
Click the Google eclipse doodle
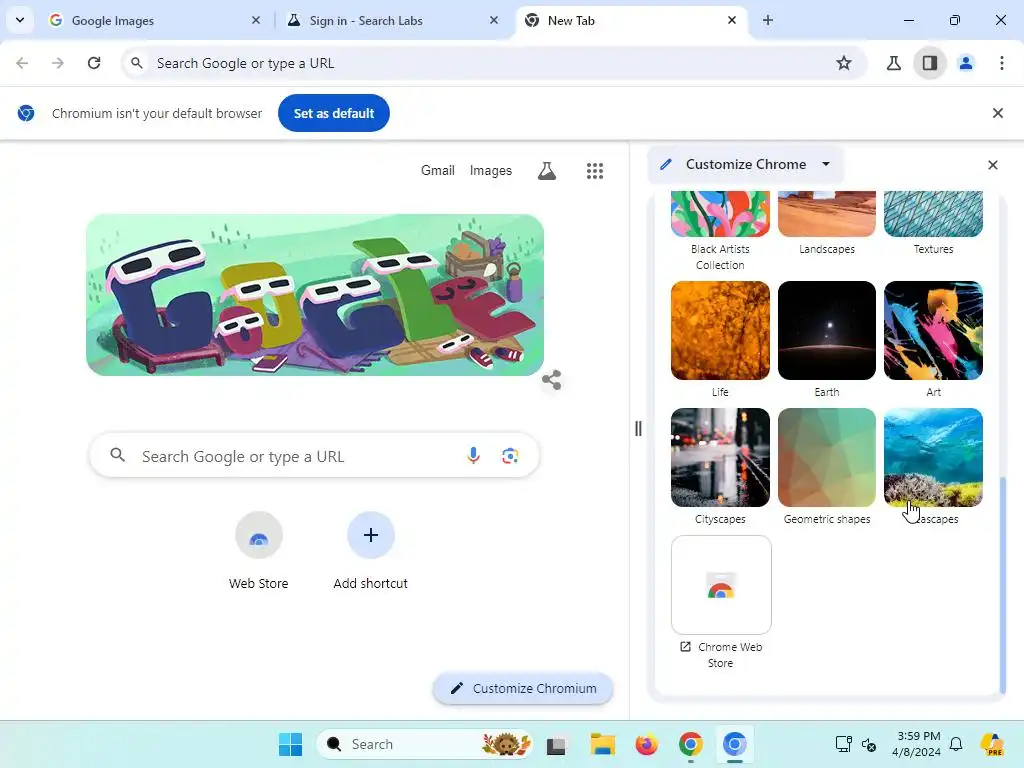(x=315, y=295)
